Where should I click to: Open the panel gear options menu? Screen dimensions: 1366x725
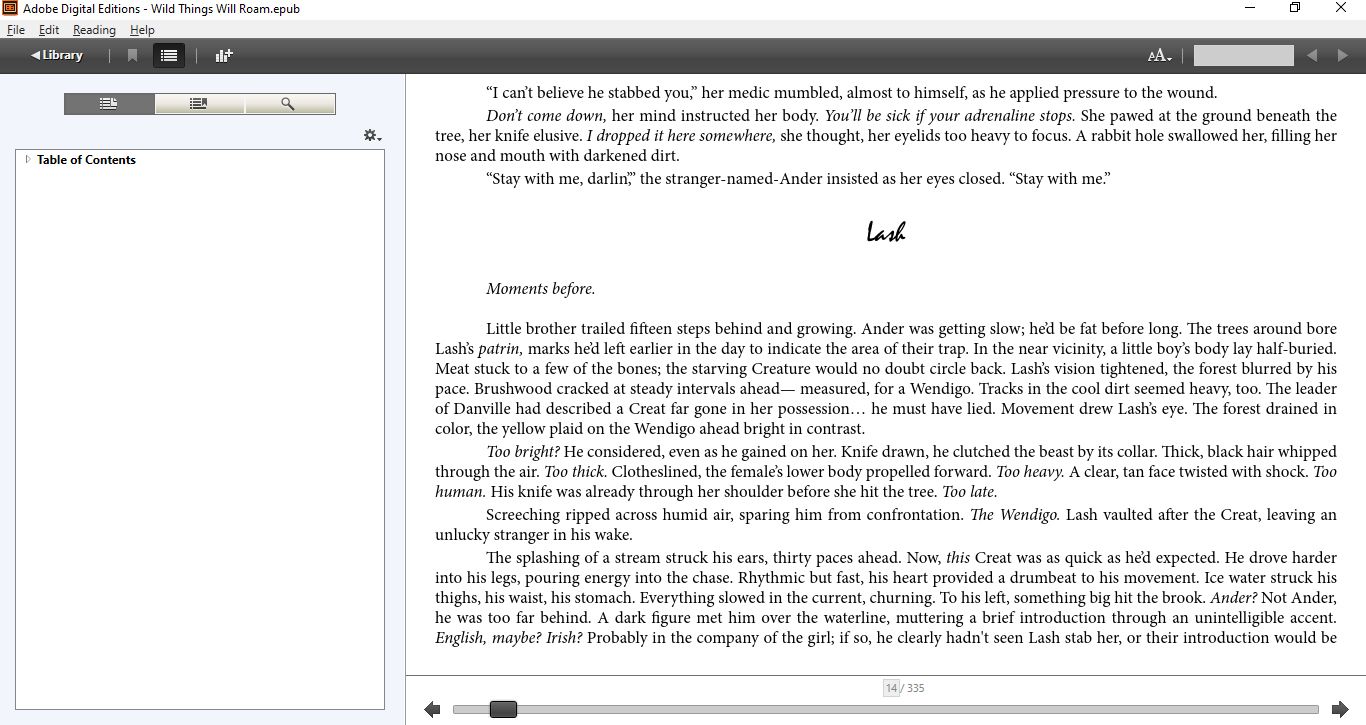click(372, 136)
